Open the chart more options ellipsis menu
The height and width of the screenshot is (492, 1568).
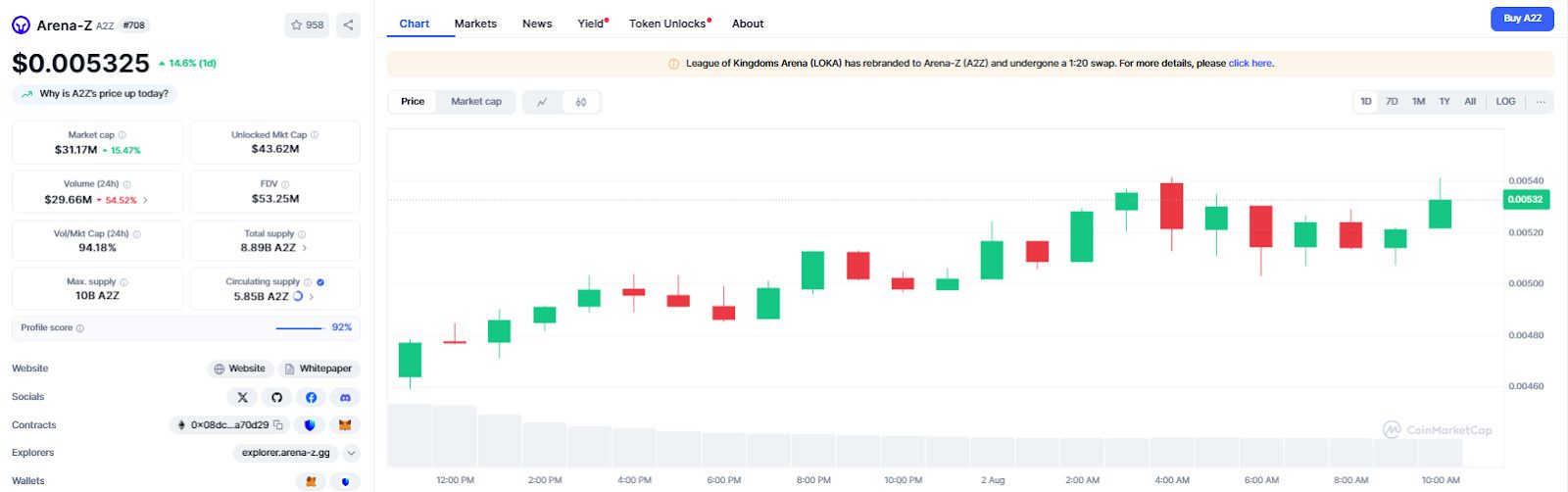click(x=1541, y=102)
